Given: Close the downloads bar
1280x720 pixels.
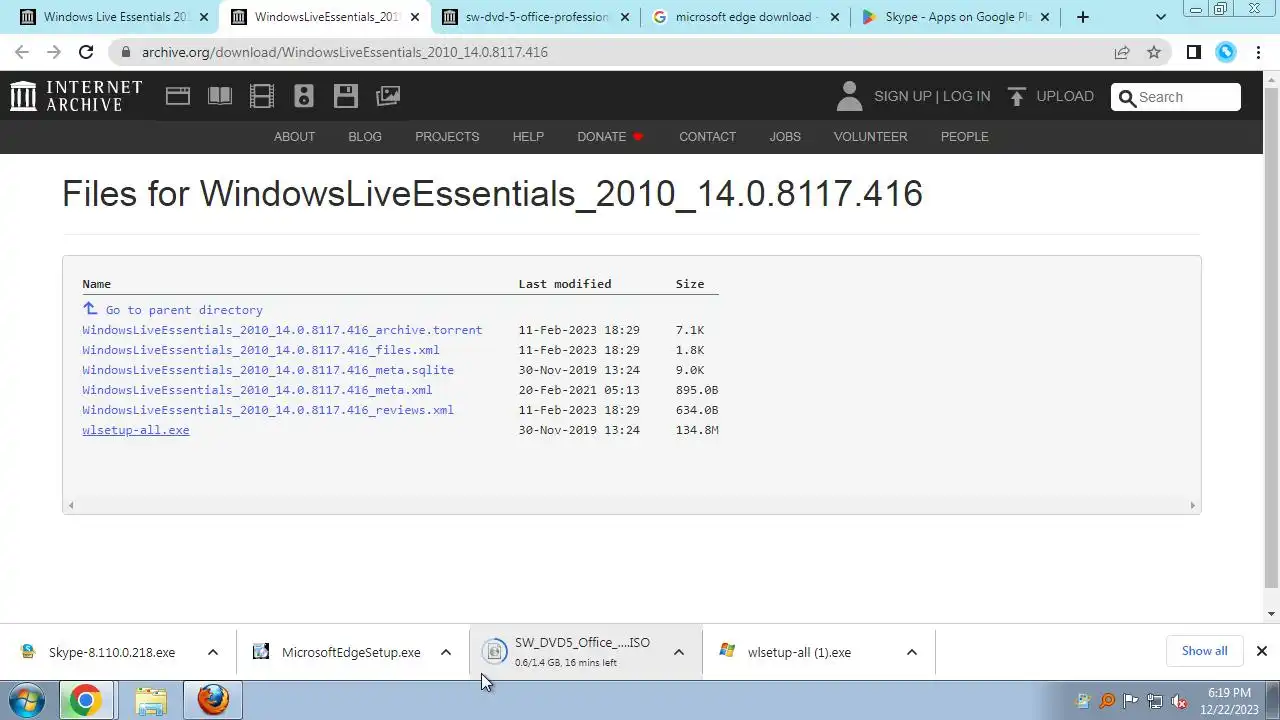Looking at the screenshot, I should pos(1262,651).
